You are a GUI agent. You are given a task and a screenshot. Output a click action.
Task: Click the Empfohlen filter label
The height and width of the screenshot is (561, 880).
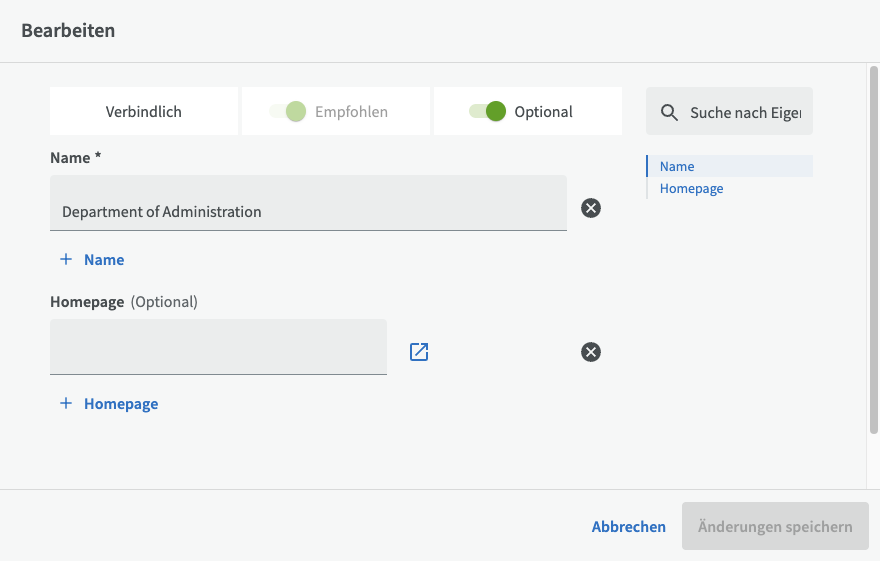[351, 112]
